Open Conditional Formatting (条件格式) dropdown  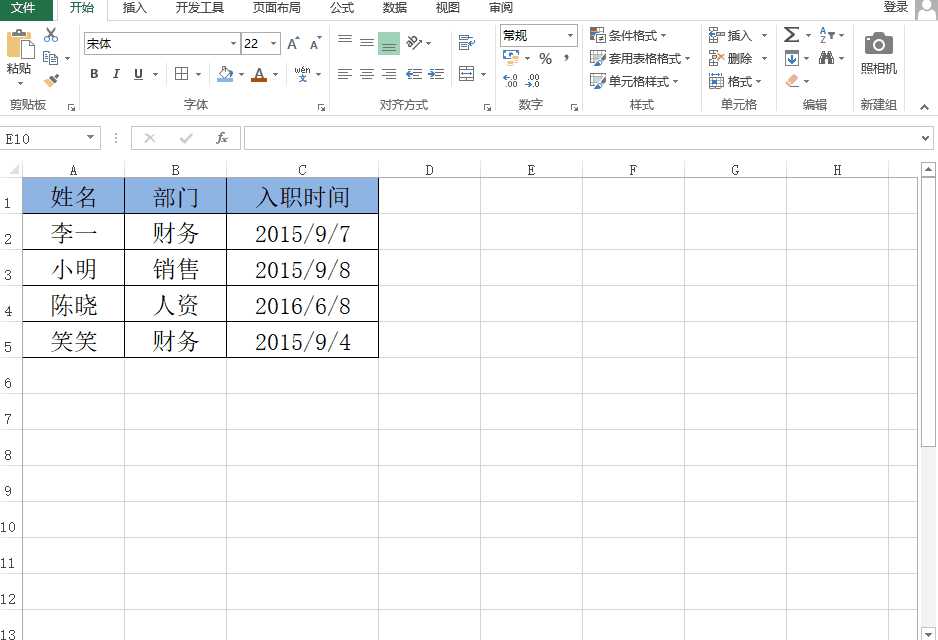(x=628, y=35)
